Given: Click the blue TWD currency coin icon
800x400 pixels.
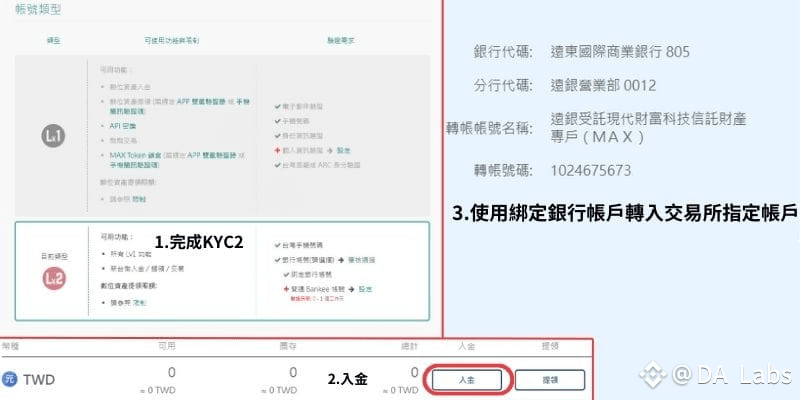Looking at the screenshot, I should point(9,379).
